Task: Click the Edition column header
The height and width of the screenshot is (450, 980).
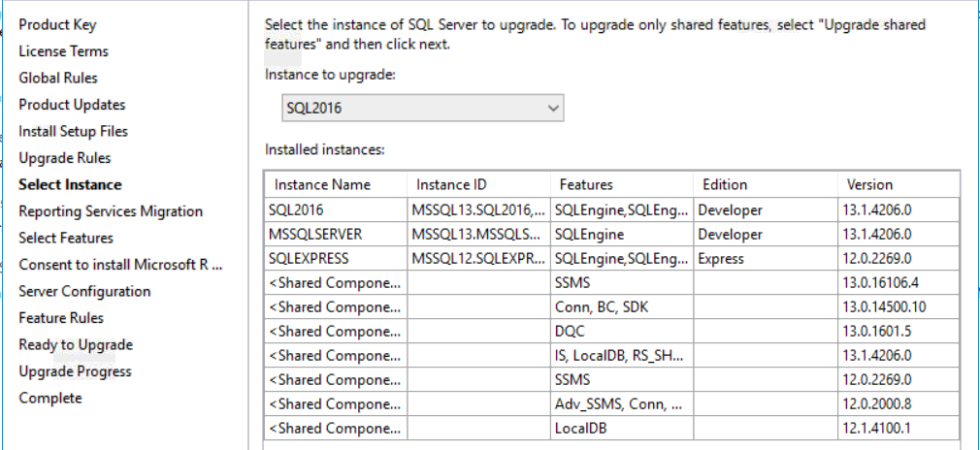Action: (x=725, y=185)
